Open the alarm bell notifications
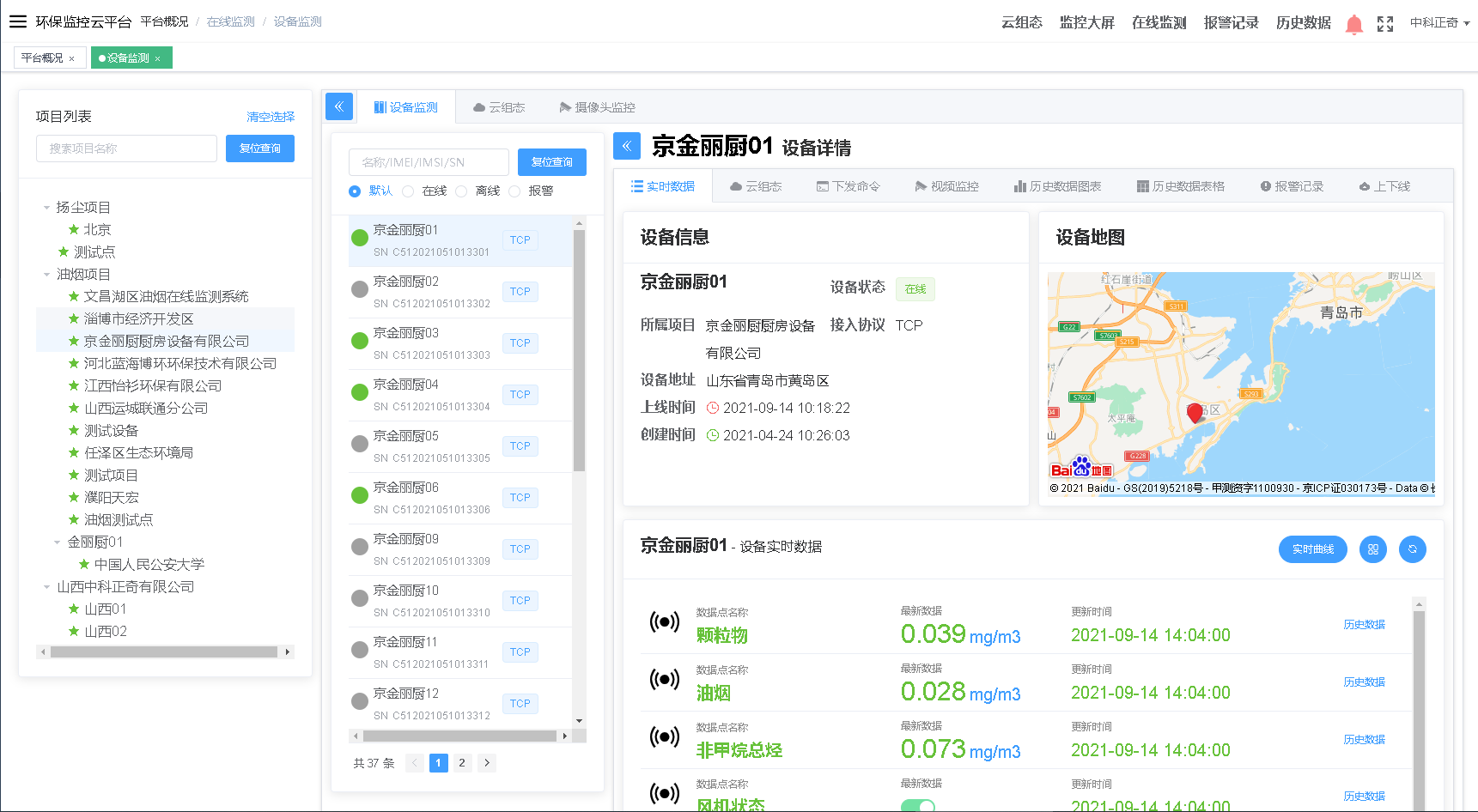1478x812 pixels. 1353,24
